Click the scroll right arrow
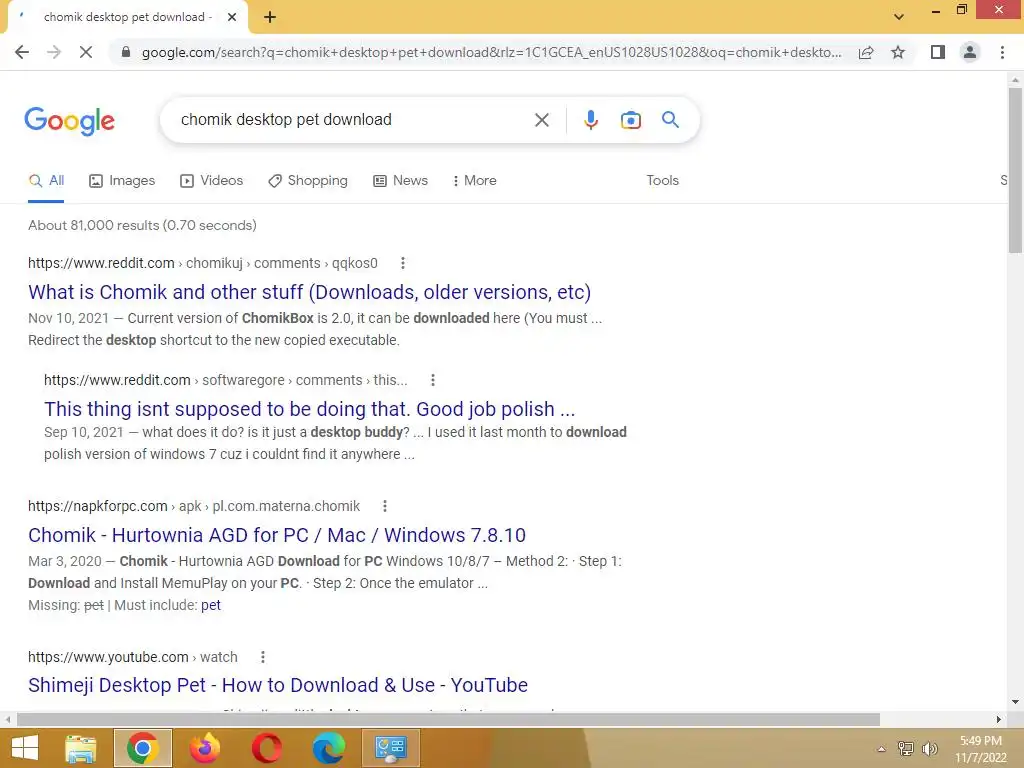The height and width of the screenshot is (768, 1024). tap(999, 720)
